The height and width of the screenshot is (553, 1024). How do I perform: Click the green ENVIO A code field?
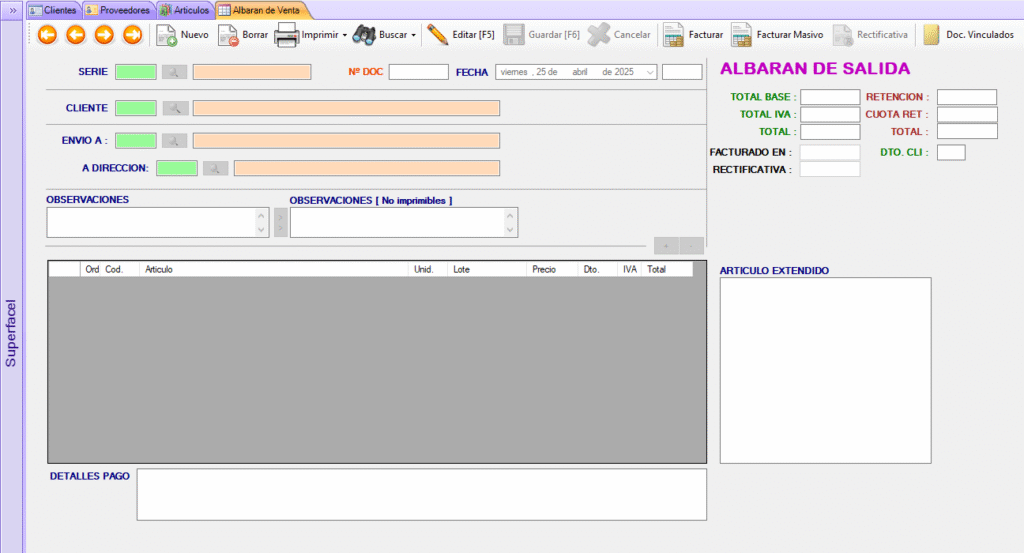(x=136, y=140)
